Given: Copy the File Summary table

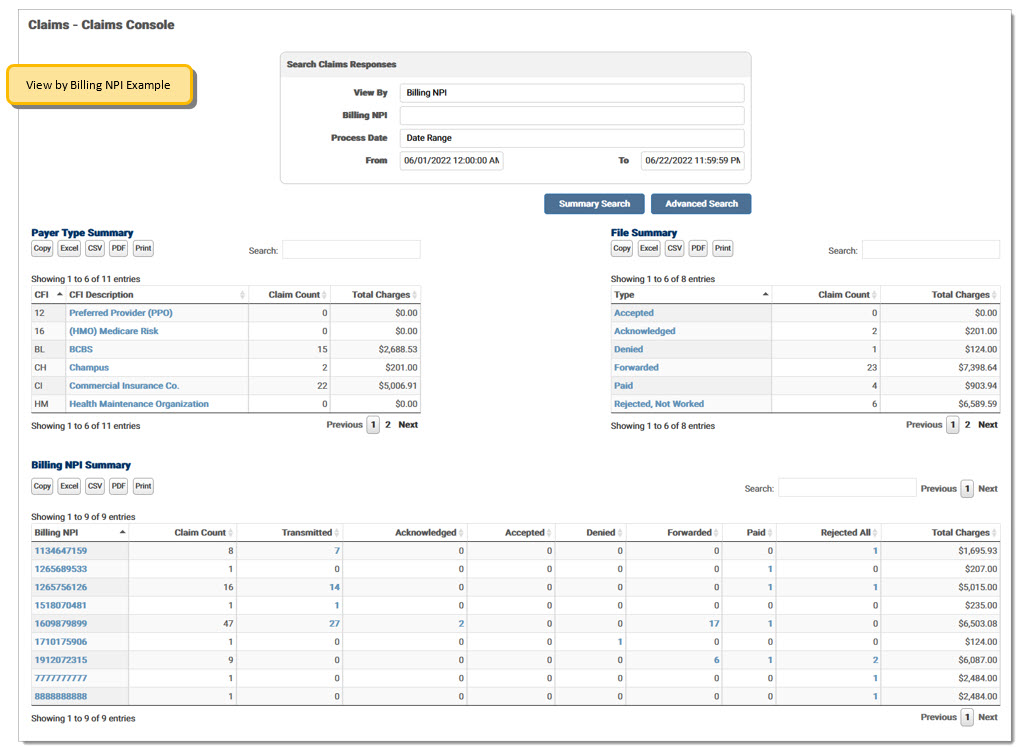Looking at the screenshot, I should 622,248.
